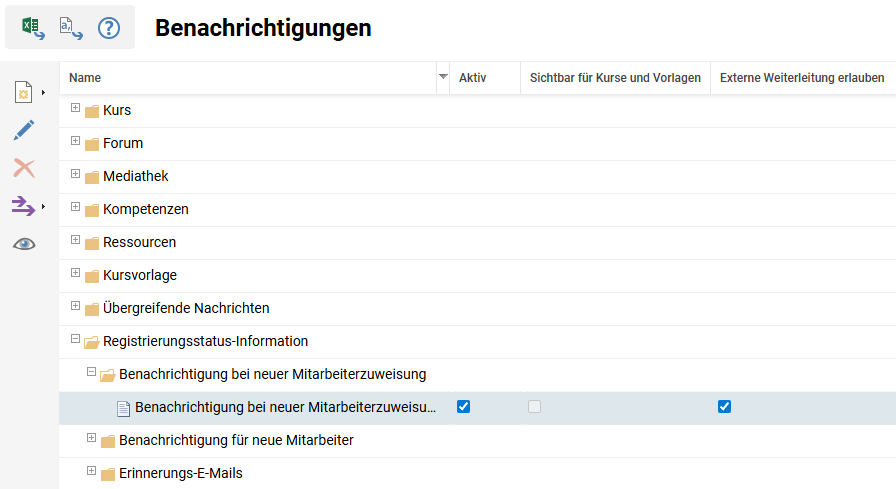Tick the Sichtbar für Kurse checkbox
The height and width of the screenshot is (489, 896).
tap(534, 407)
